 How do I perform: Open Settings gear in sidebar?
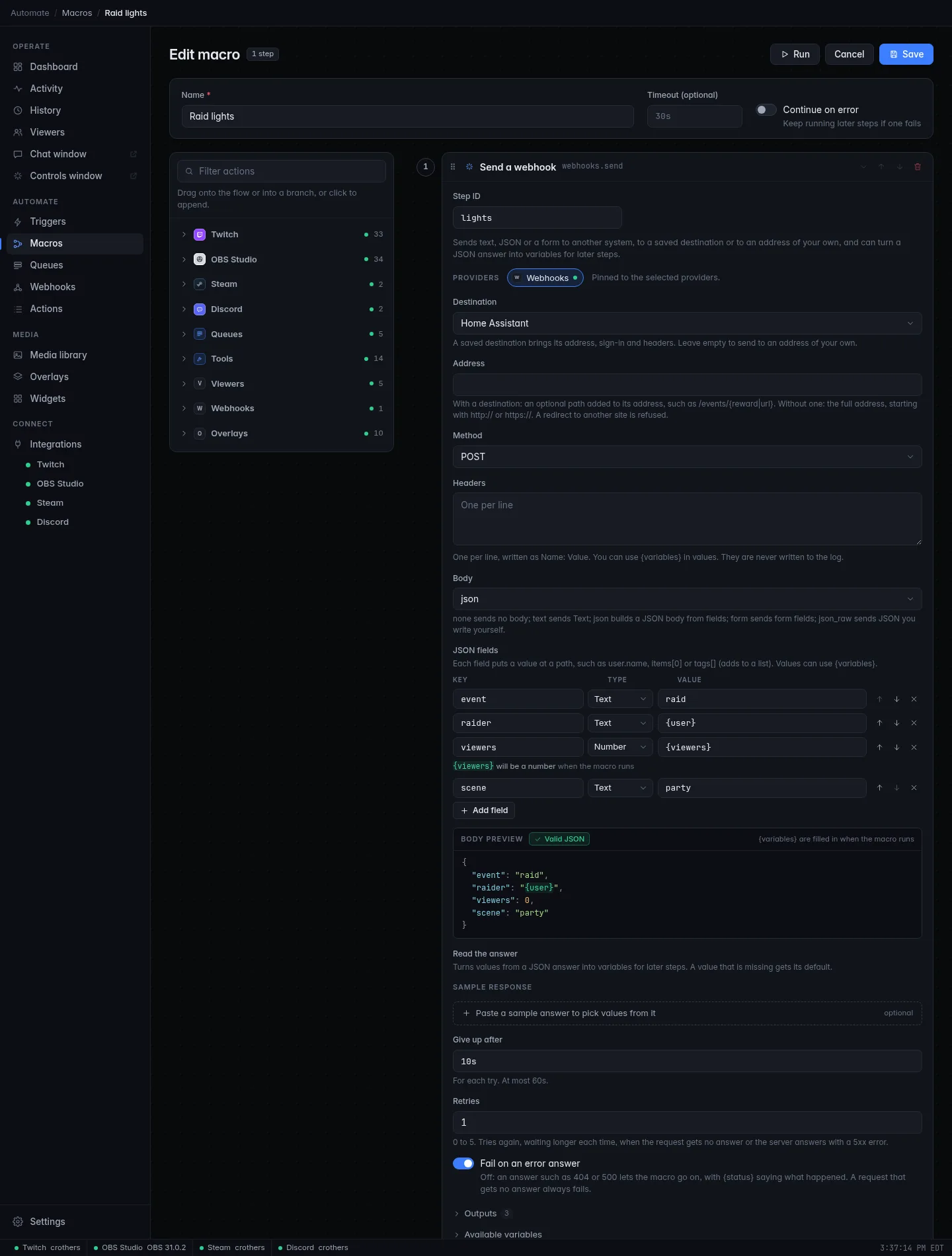(18, 1222)
